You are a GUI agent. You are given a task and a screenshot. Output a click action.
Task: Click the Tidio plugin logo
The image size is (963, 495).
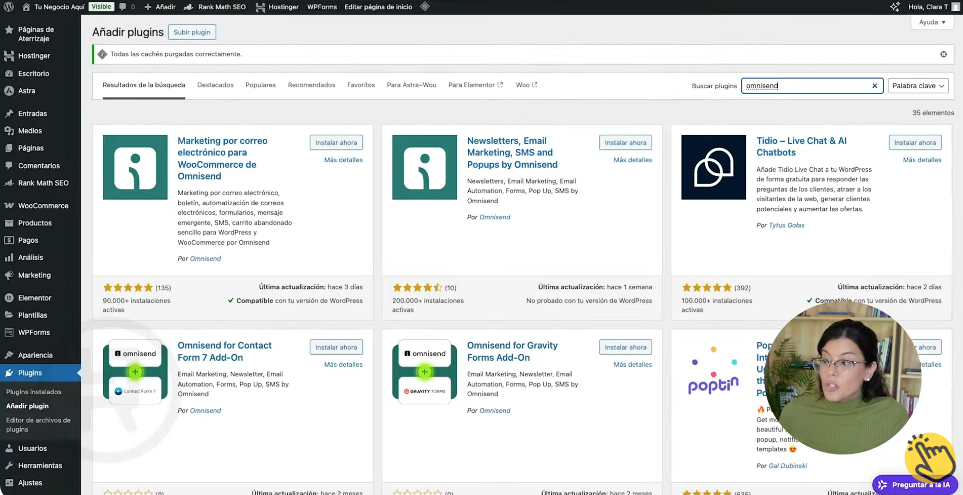click(x=714, y=167)
